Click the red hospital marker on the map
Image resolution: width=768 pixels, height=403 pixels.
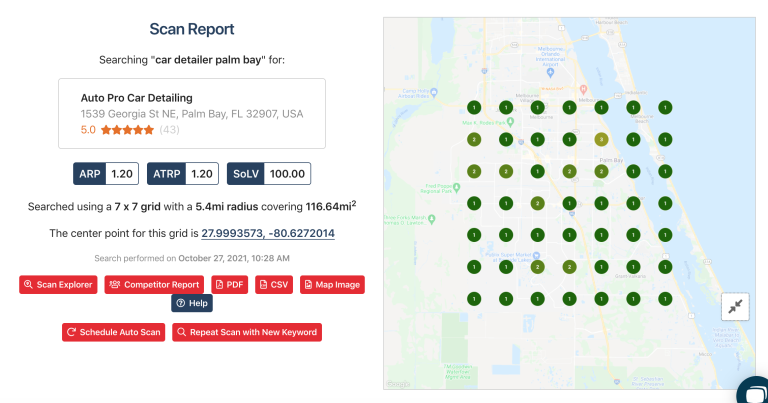tap(583, 90)
